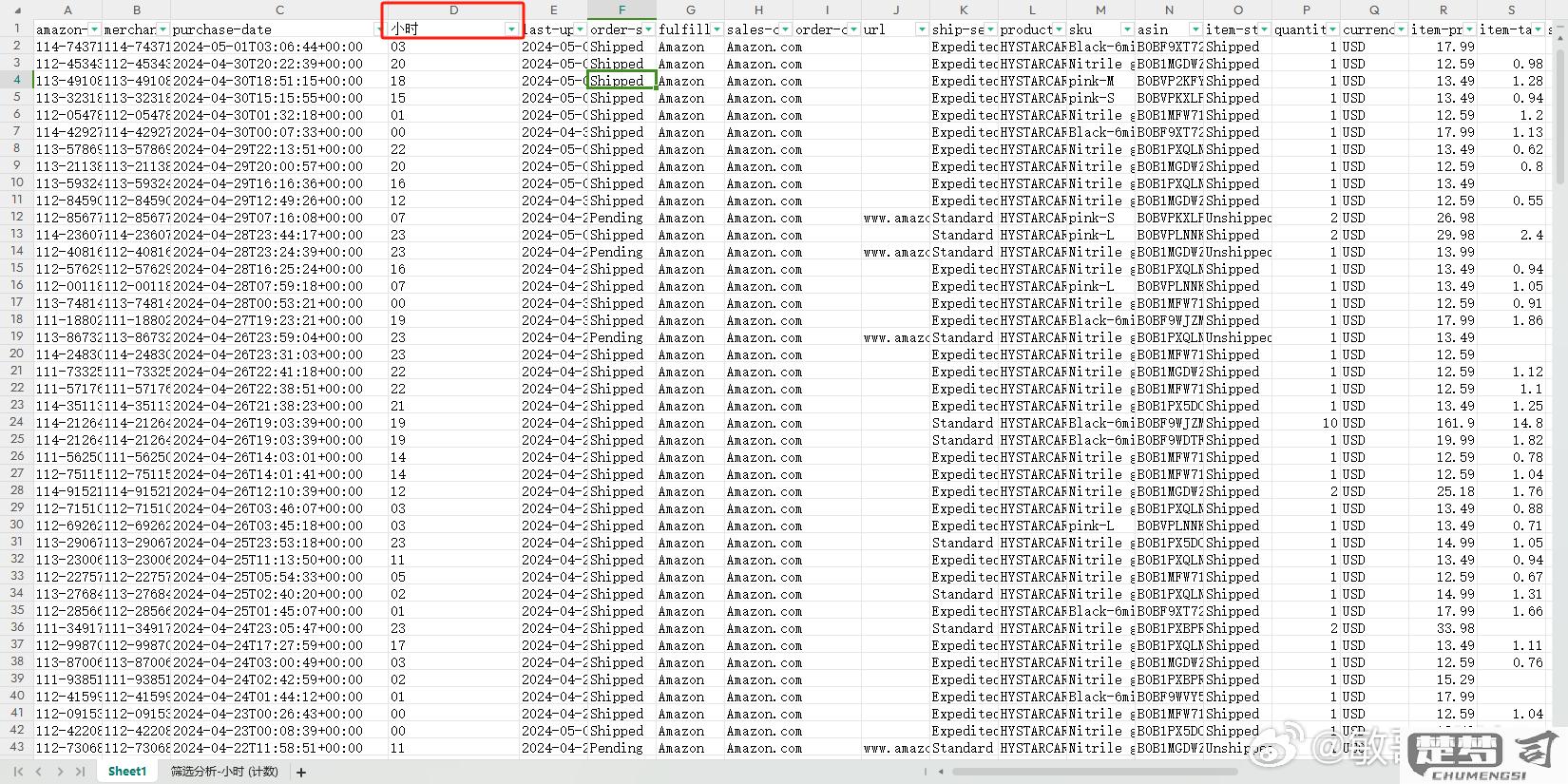Click Unshipped status cell in row 19
Viewport: 1568px width, 784px height.
click(1238, 337)
